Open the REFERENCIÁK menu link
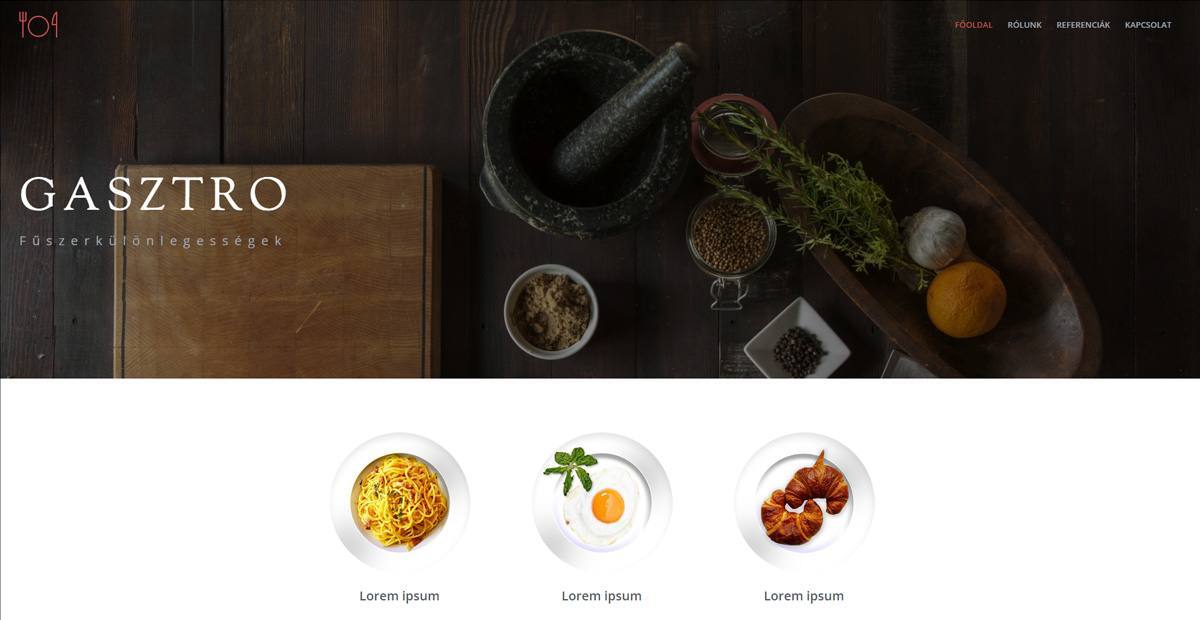 click(x=1083, y=25)
